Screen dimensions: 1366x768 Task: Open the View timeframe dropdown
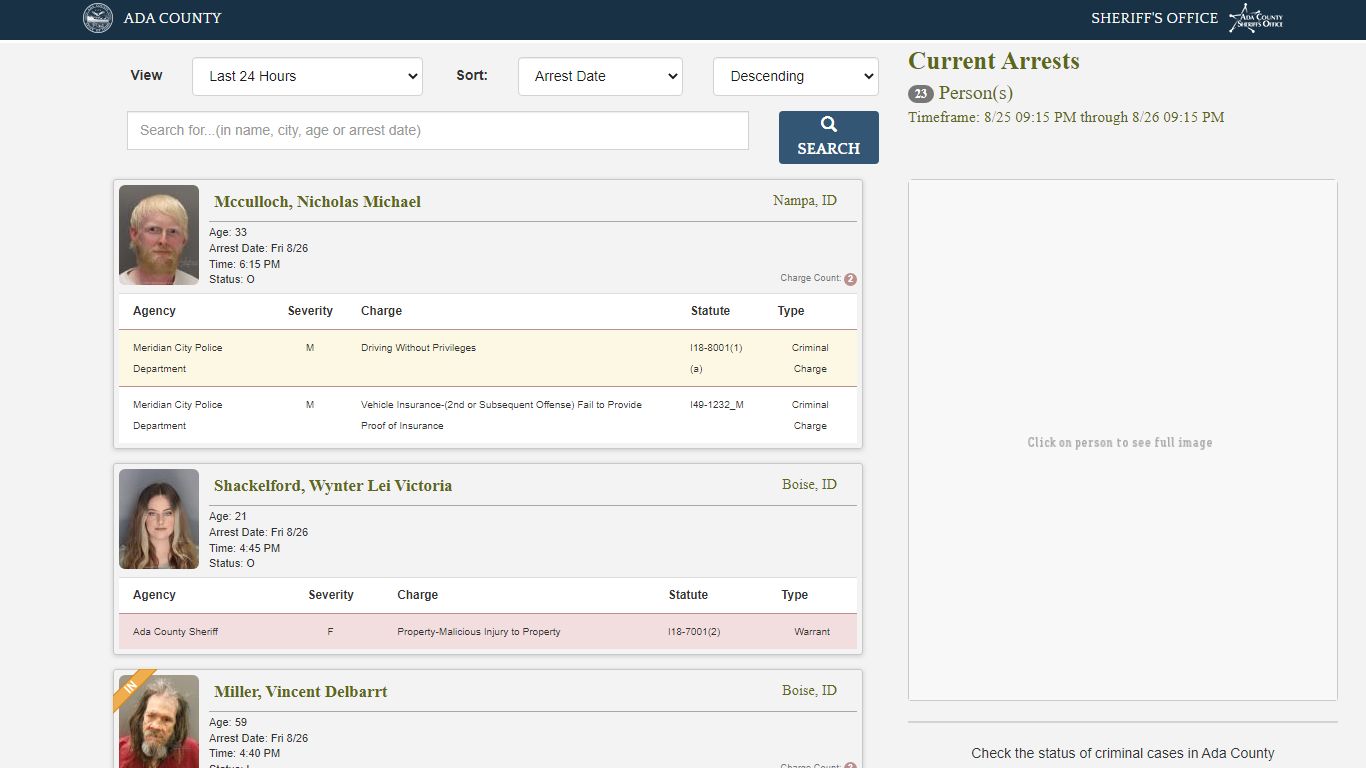point(307,76)
